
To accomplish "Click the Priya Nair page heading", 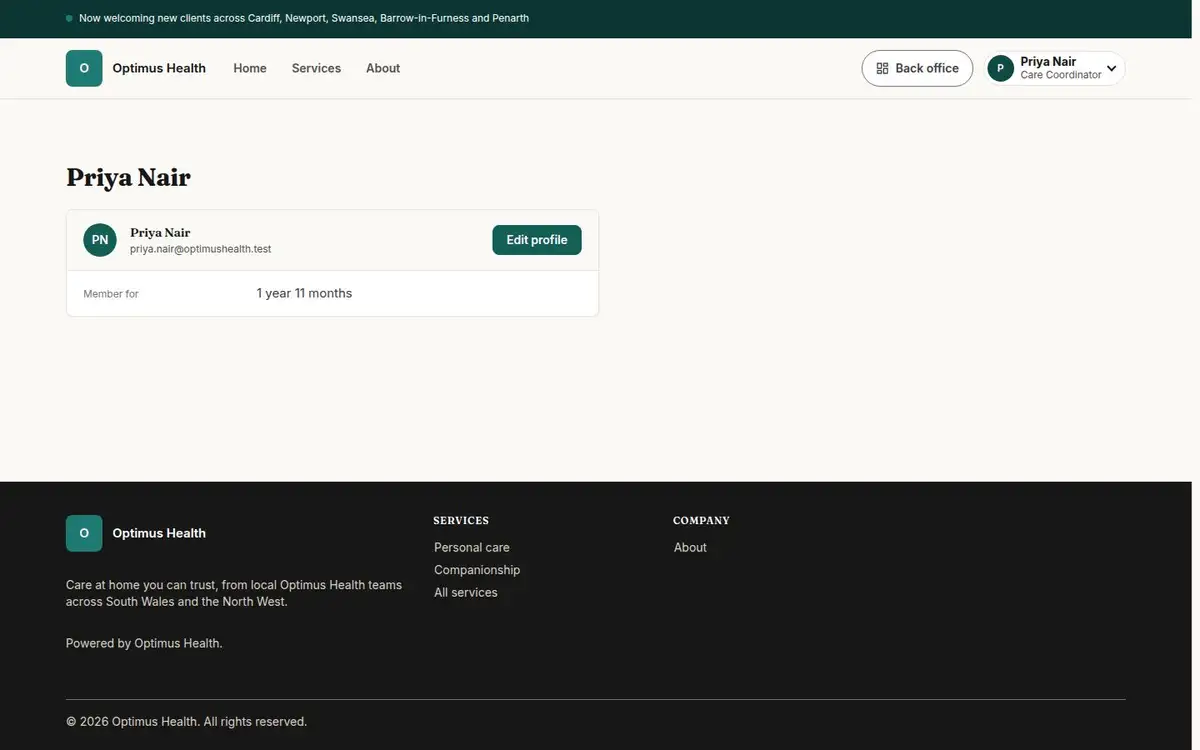I will [128, 177].
